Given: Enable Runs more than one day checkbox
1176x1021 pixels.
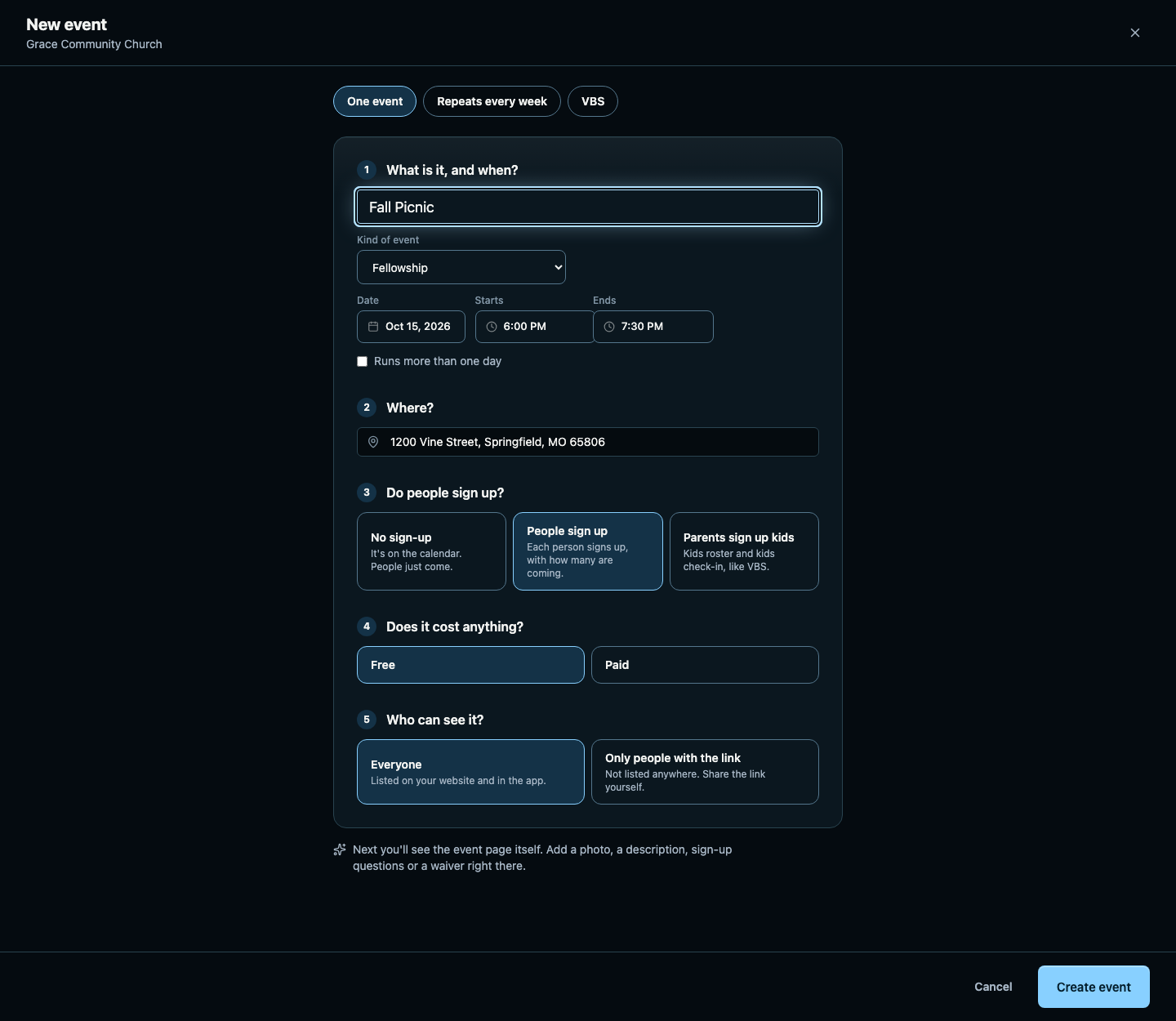Looking at the screenshot, I should point(363,361).
